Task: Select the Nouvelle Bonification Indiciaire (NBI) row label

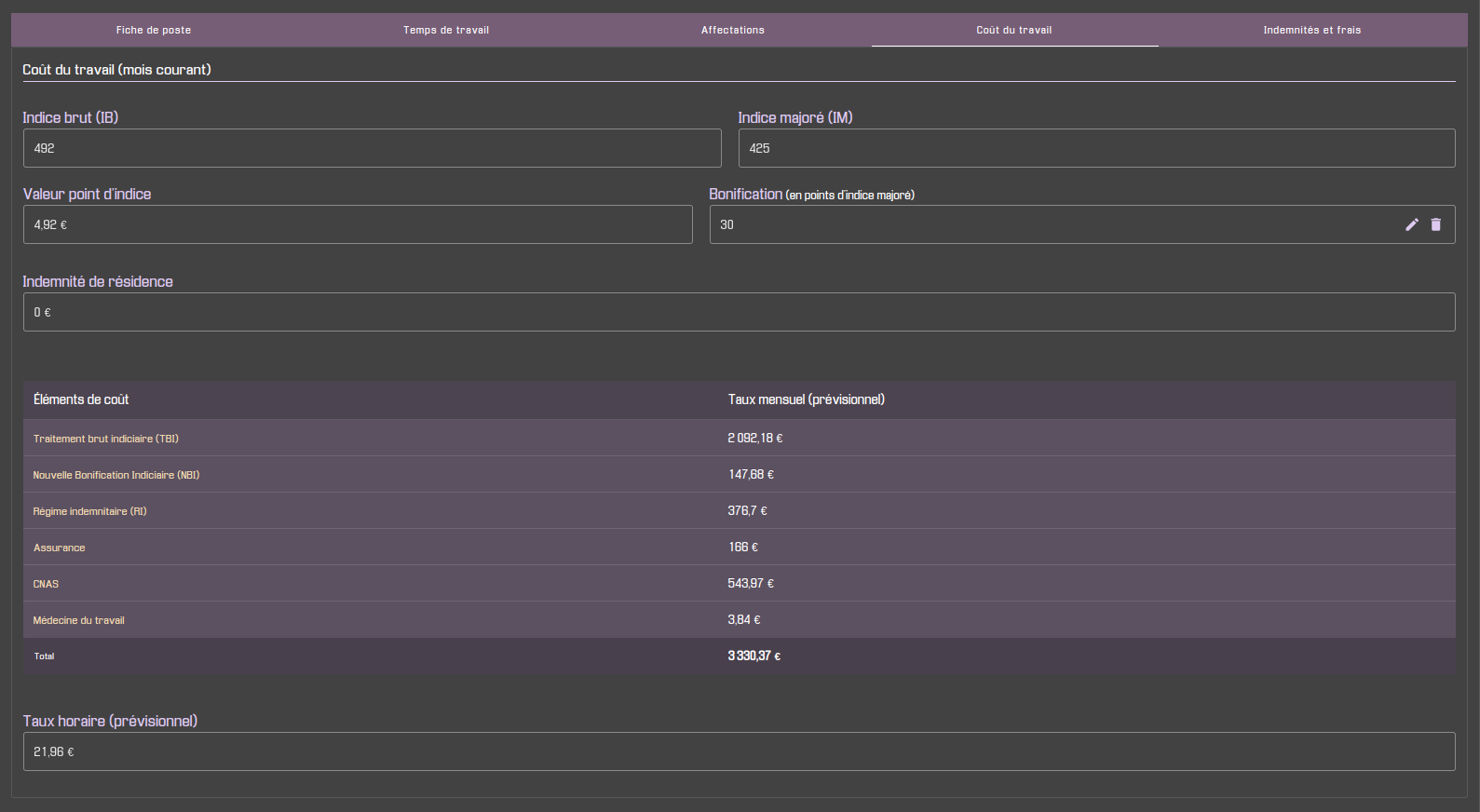Action: (116, 475)
